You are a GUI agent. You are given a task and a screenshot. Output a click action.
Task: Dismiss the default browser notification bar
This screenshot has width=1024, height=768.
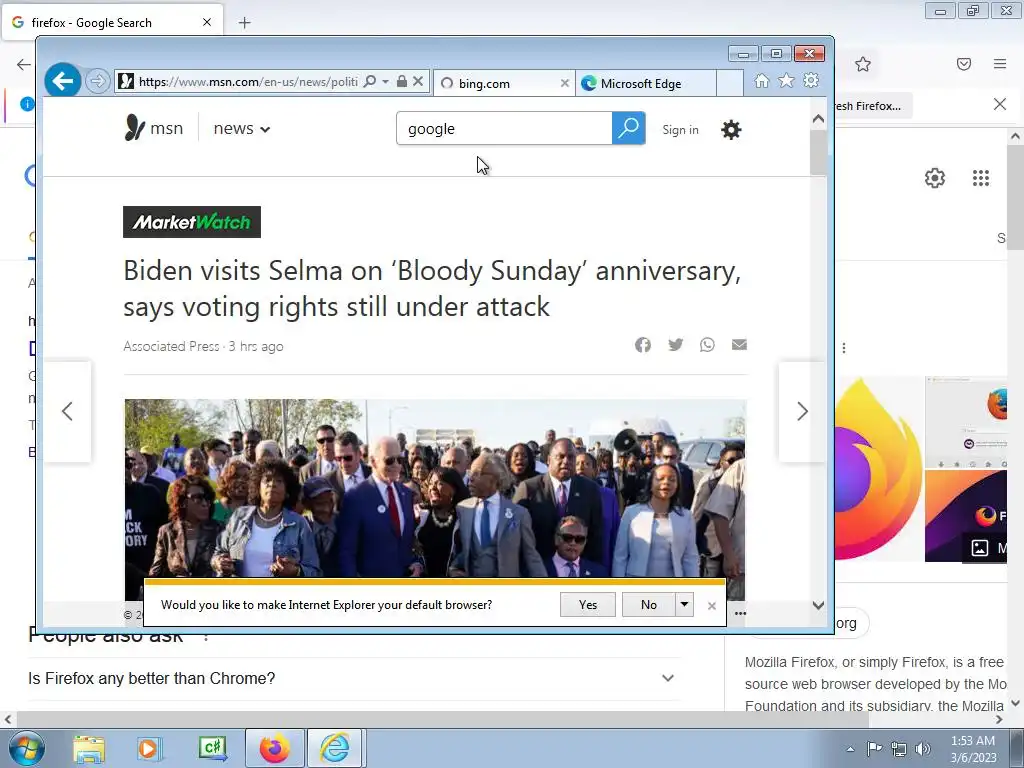(712, 606)
